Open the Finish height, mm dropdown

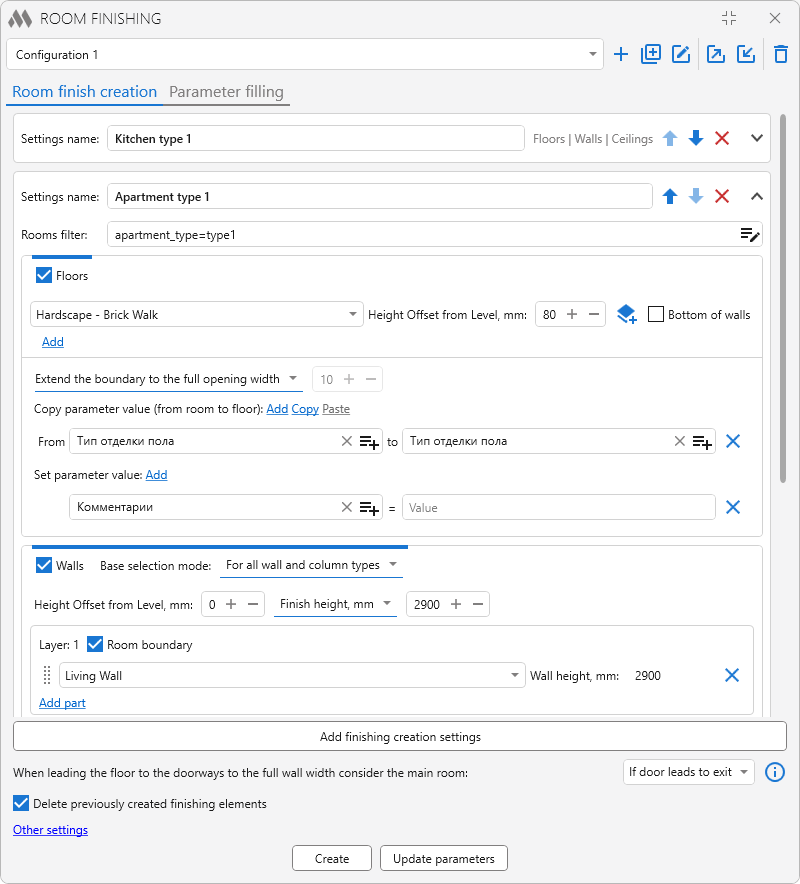pos(335,604)
